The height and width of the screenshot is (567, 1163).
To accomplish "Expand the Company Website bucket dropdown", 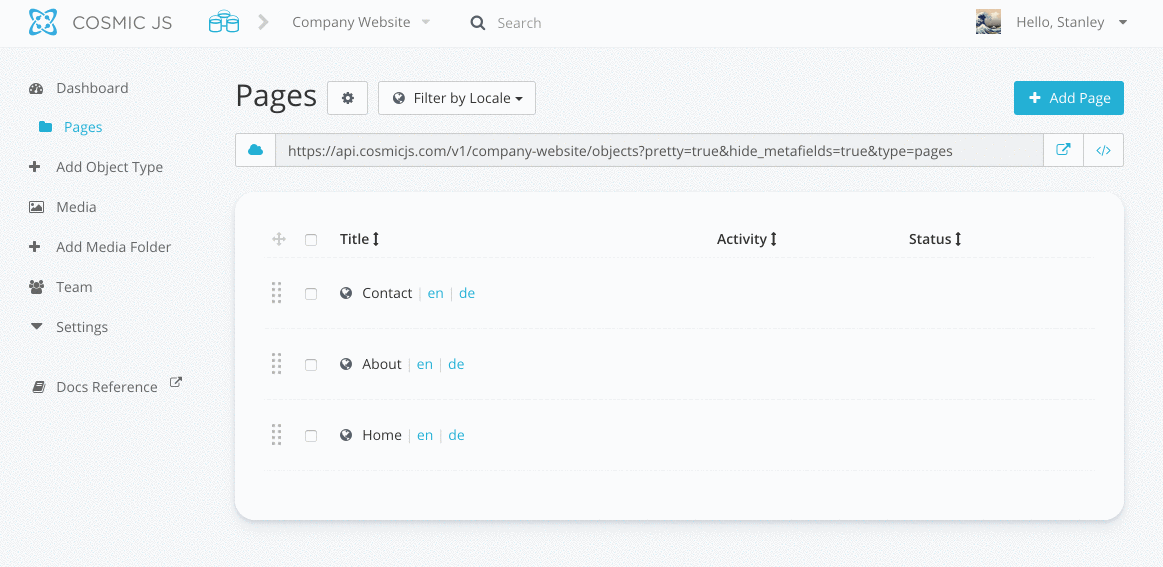I will (x=361, y=22).
